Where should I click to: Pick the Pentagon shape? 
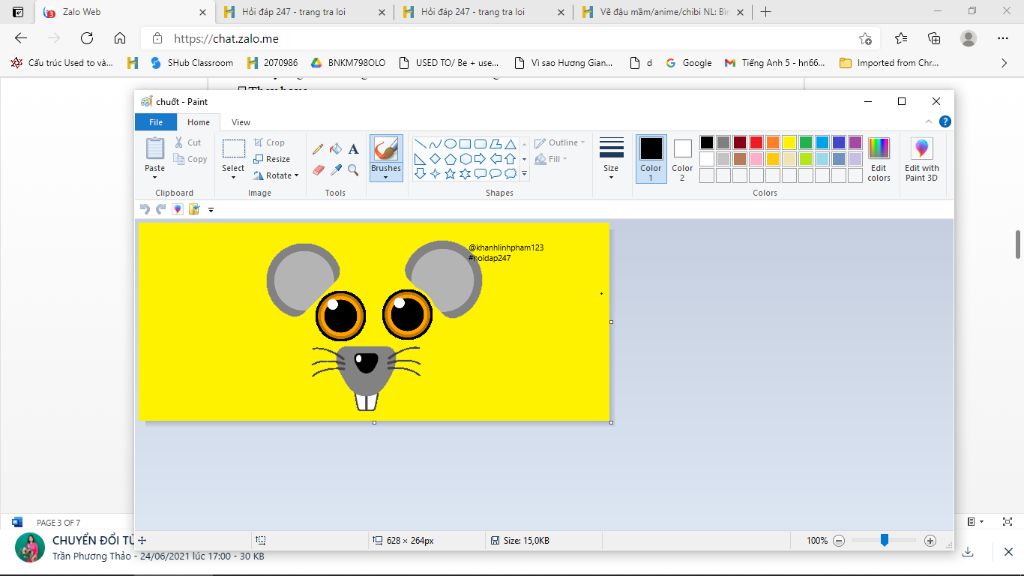click(x=450, y=159)
